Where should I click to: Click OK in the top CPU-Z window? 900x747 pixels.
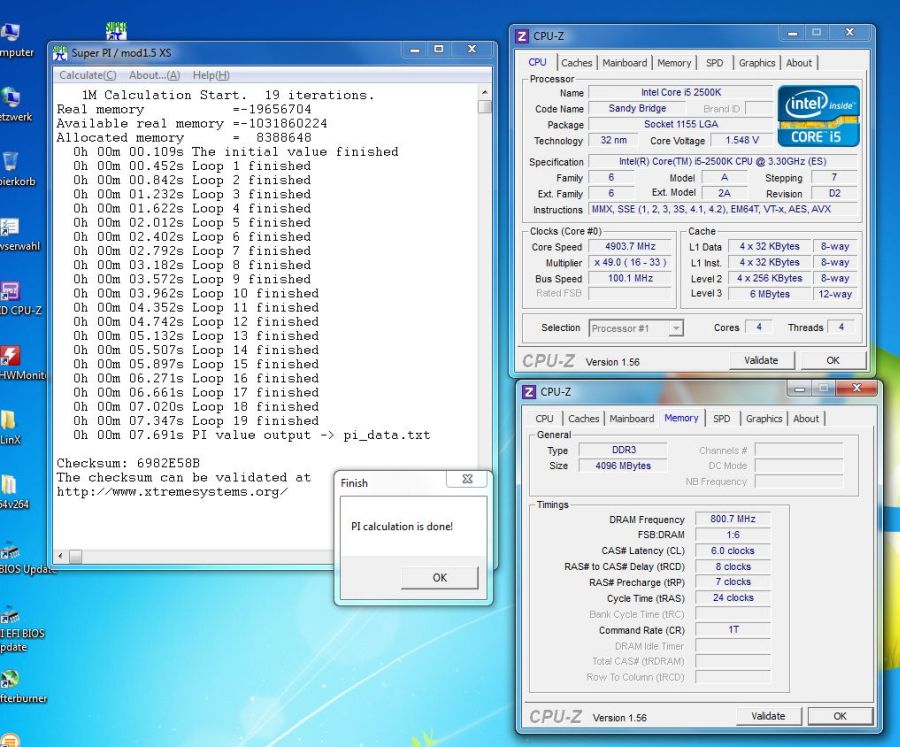click(x=833, y=361)
